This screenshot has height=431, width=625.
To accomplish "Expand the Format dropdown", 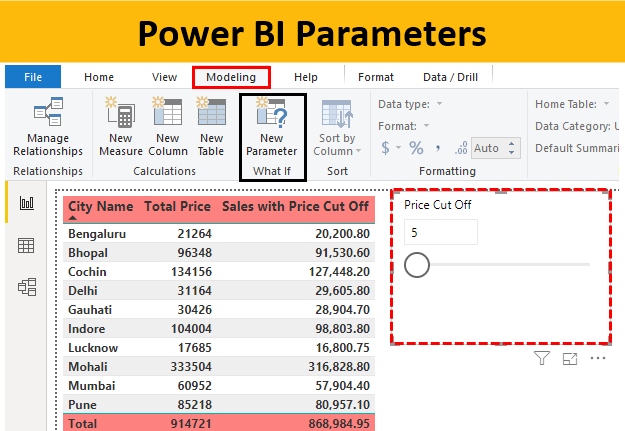I will tap(426, 126).
